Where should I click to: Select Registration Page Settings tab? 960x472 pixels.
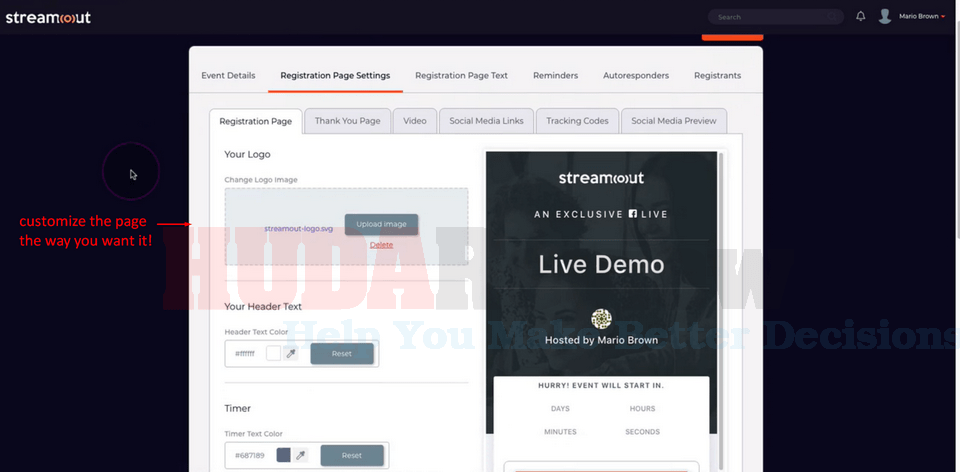click(x=335, y=76)
